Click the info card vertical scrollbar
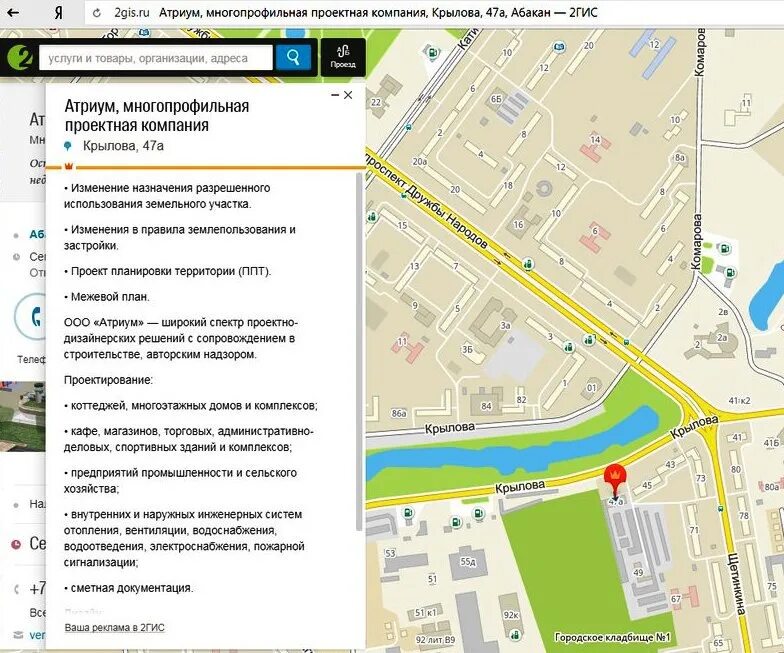 click(x=358, y=351)
